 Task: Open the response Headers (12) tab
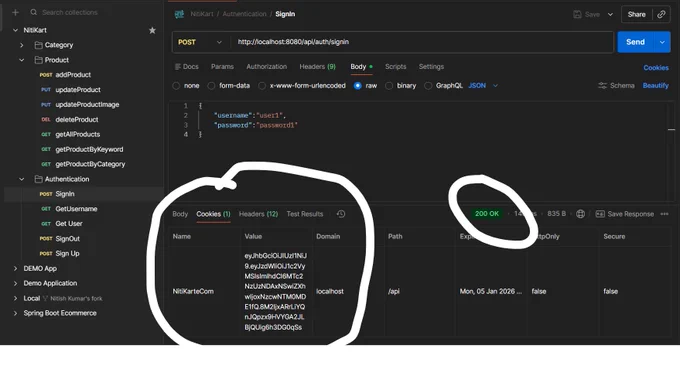point(258,214)
